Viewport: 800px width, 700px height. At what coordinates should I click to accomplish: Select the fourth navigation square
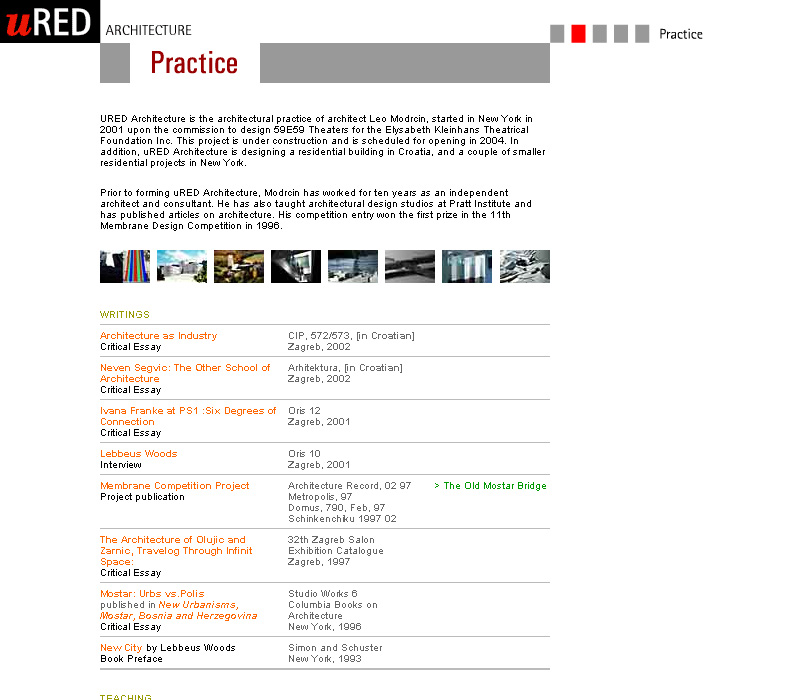[x=621, y=34]
